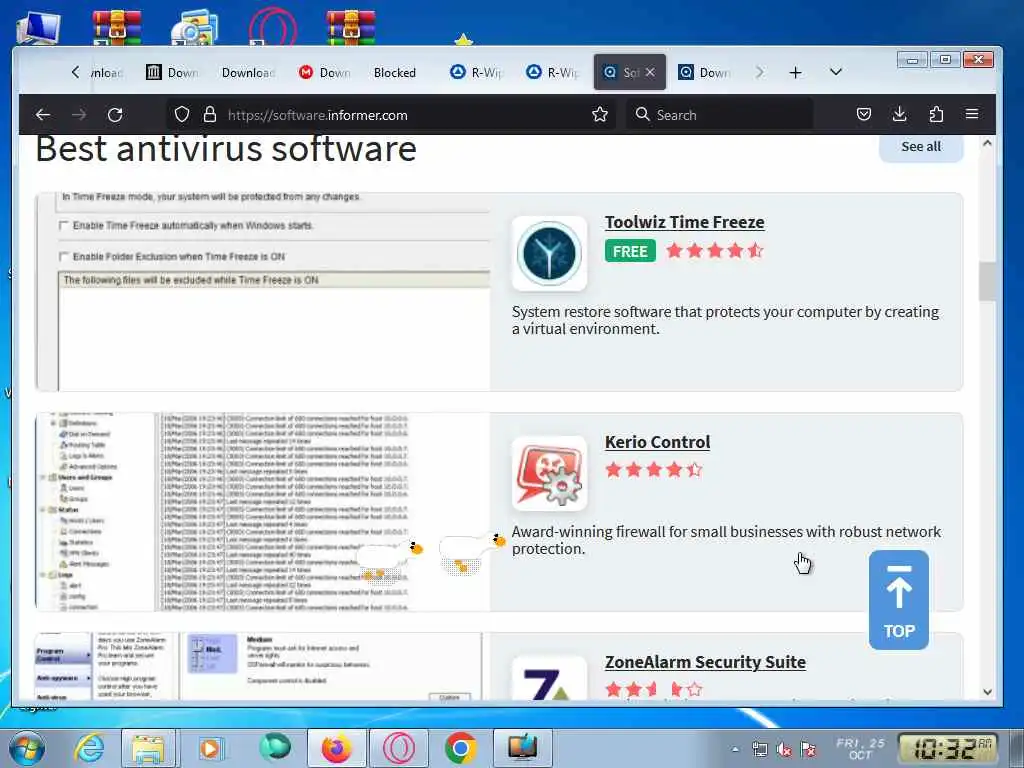This screenshot has height=768, width=1024.
Task: Click the Kerio Control star rating
Action: tap(654, 470)
